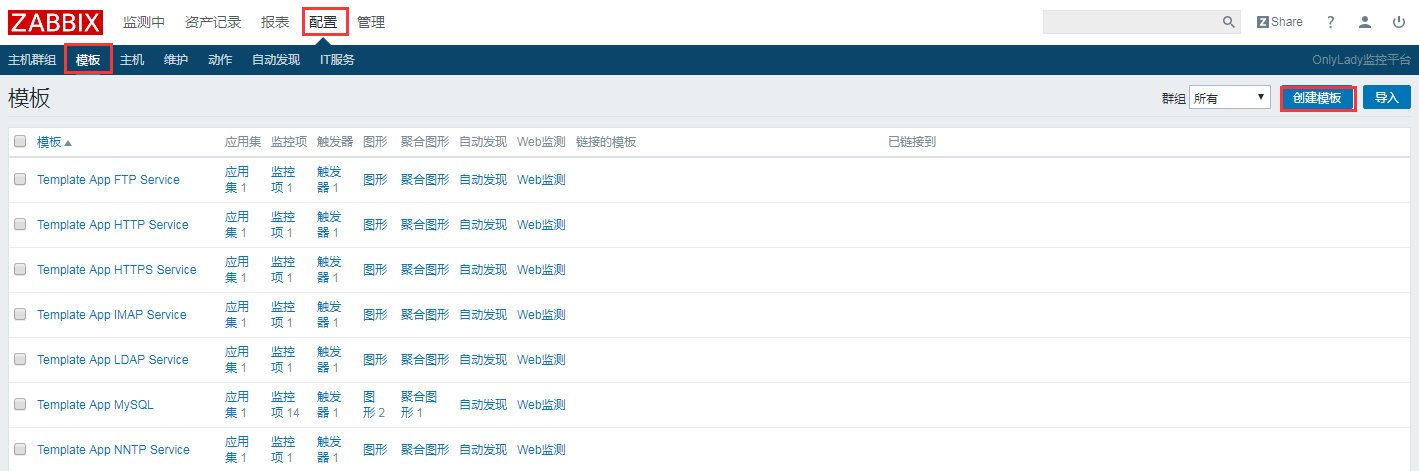Screen dimensions: 1419x471
Task: Open Template App HTTPS Service
Action: coord(117,270)
